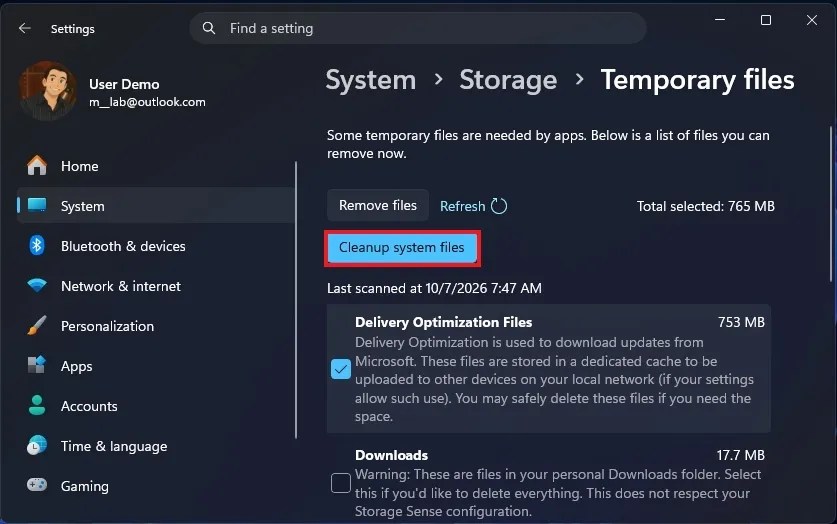837x524 pixels.
Task: Go to System breadcrumb
Action: pyautogui.click(x=370, y=80)
